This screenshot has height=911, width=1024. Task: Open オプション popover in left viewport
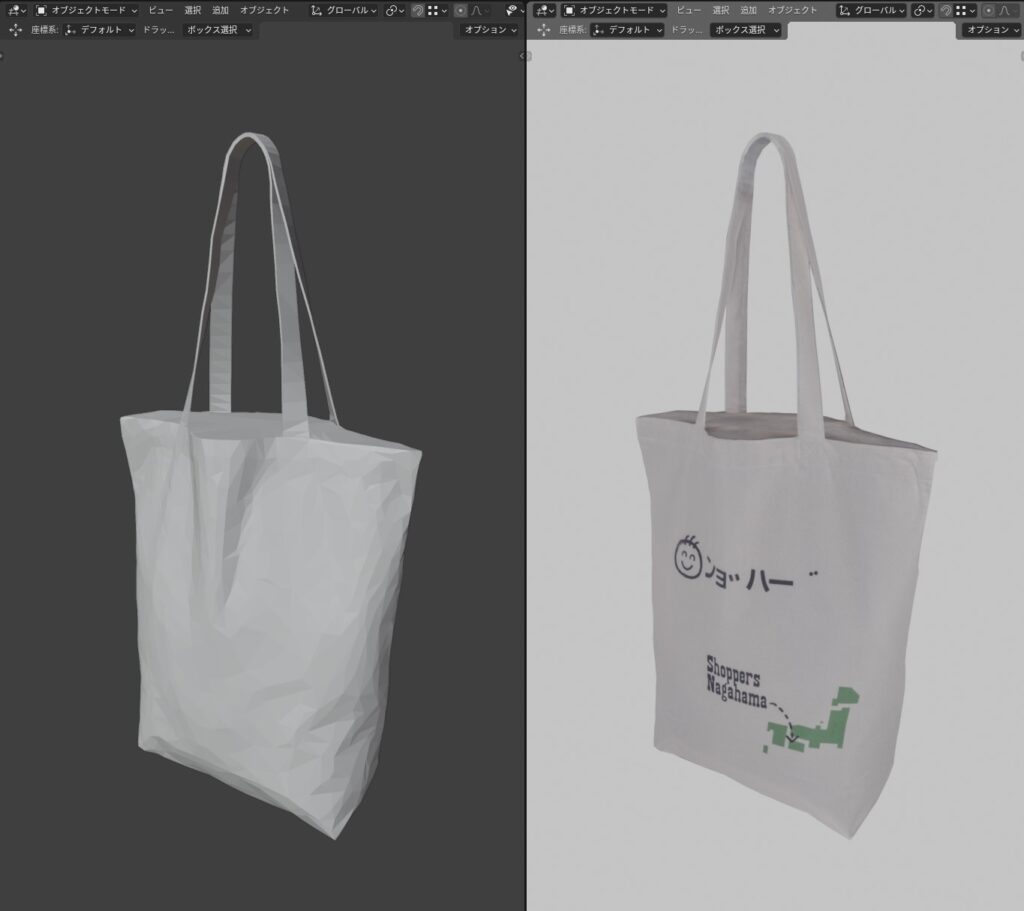(490, 30)
